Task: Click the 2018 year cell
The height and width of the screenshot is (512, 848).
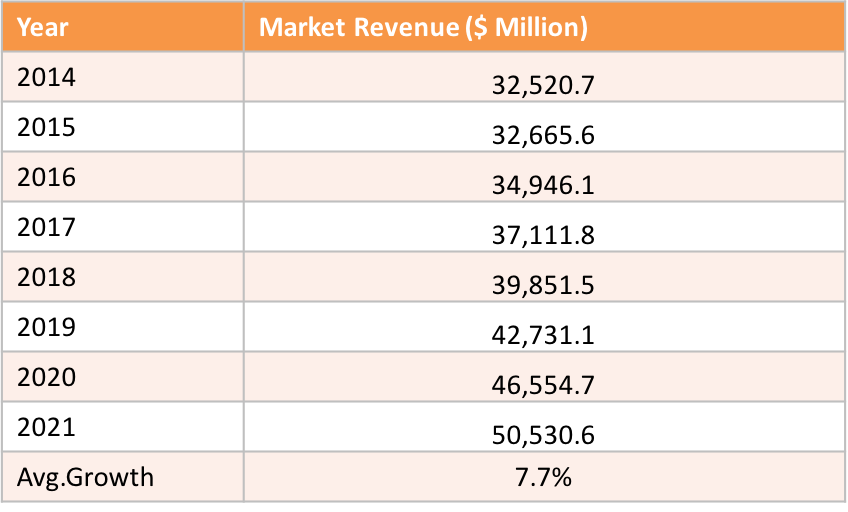Action: click(x=123, y=277)
